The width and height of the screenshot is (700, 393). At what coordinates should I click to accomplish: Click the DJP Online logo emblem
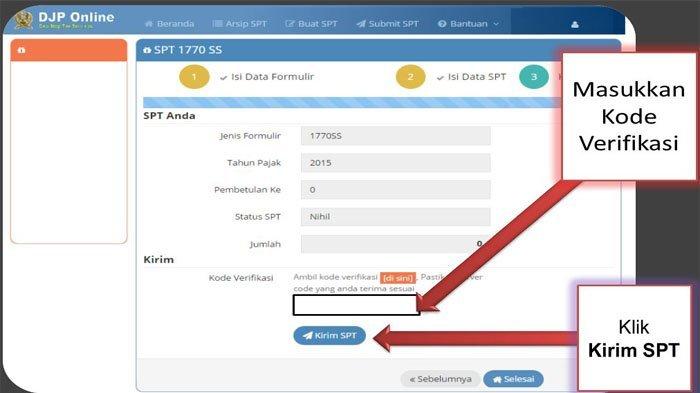(x=23, y=20)
